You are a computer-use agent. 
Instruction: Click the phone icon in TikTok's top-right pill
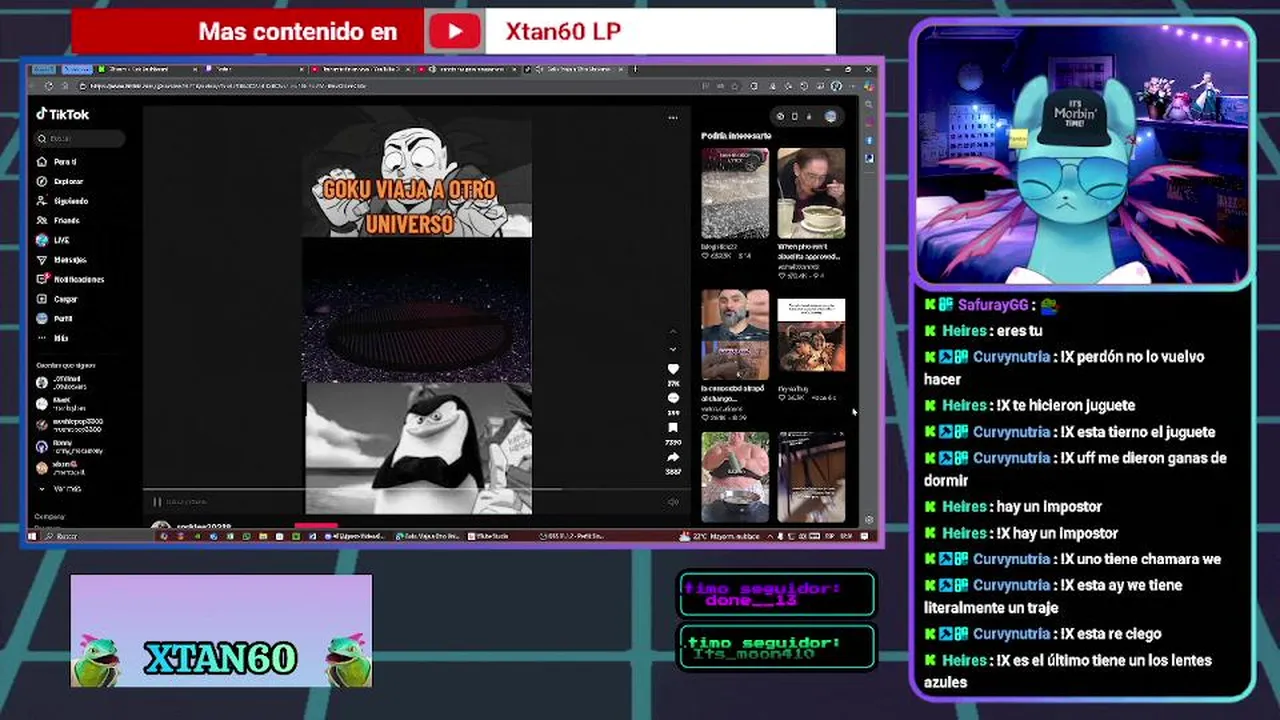pos(795,116)
